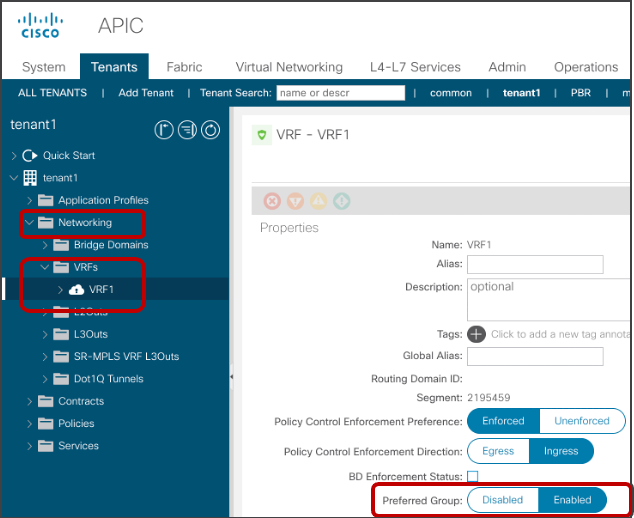The height and width of the screenshot is (518, 634).
Task: Set Preferred Group to Enabled
Action: [x=572, y=500]
